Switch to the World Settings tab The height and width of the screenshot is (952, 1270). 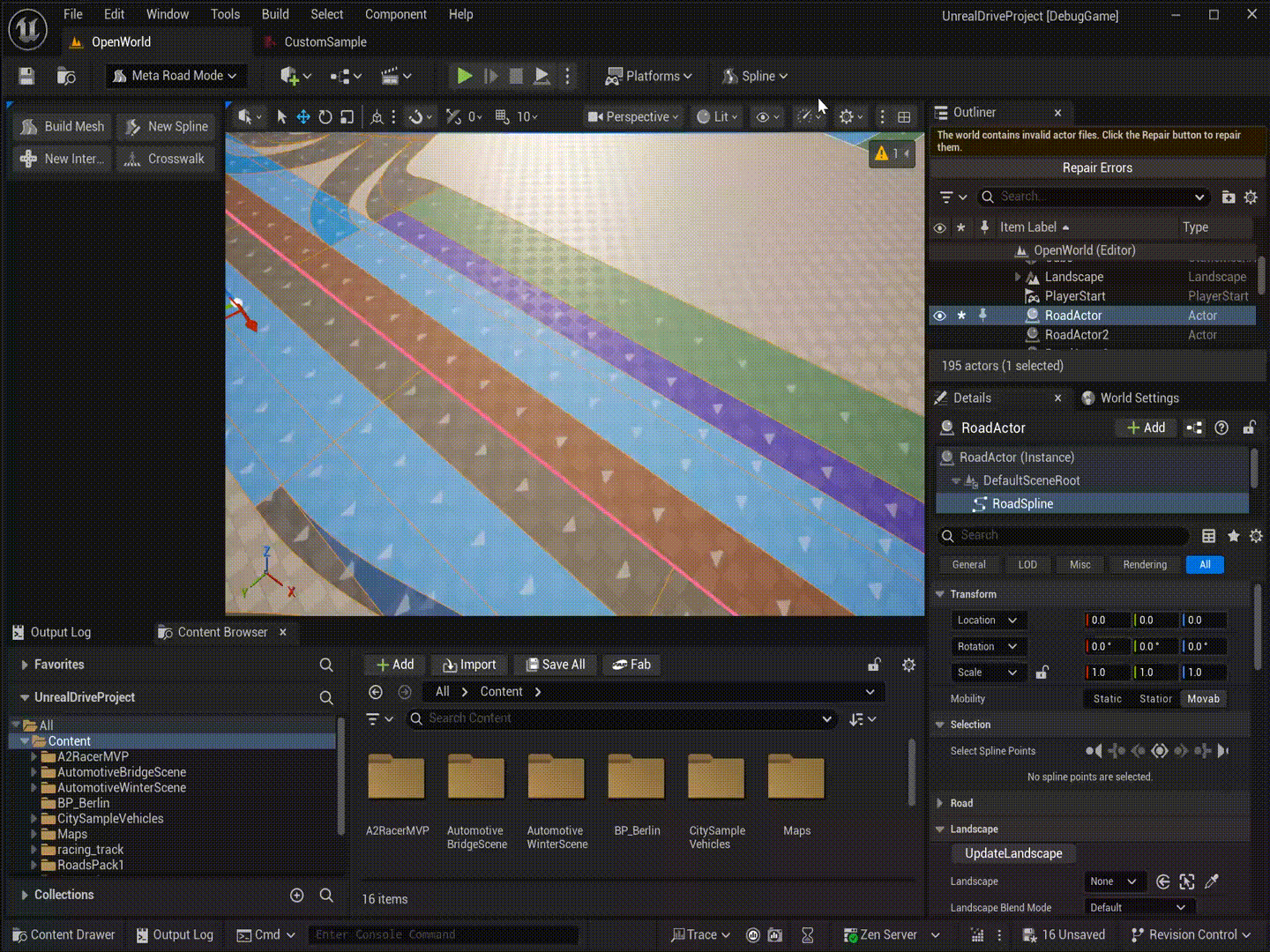1131,398
